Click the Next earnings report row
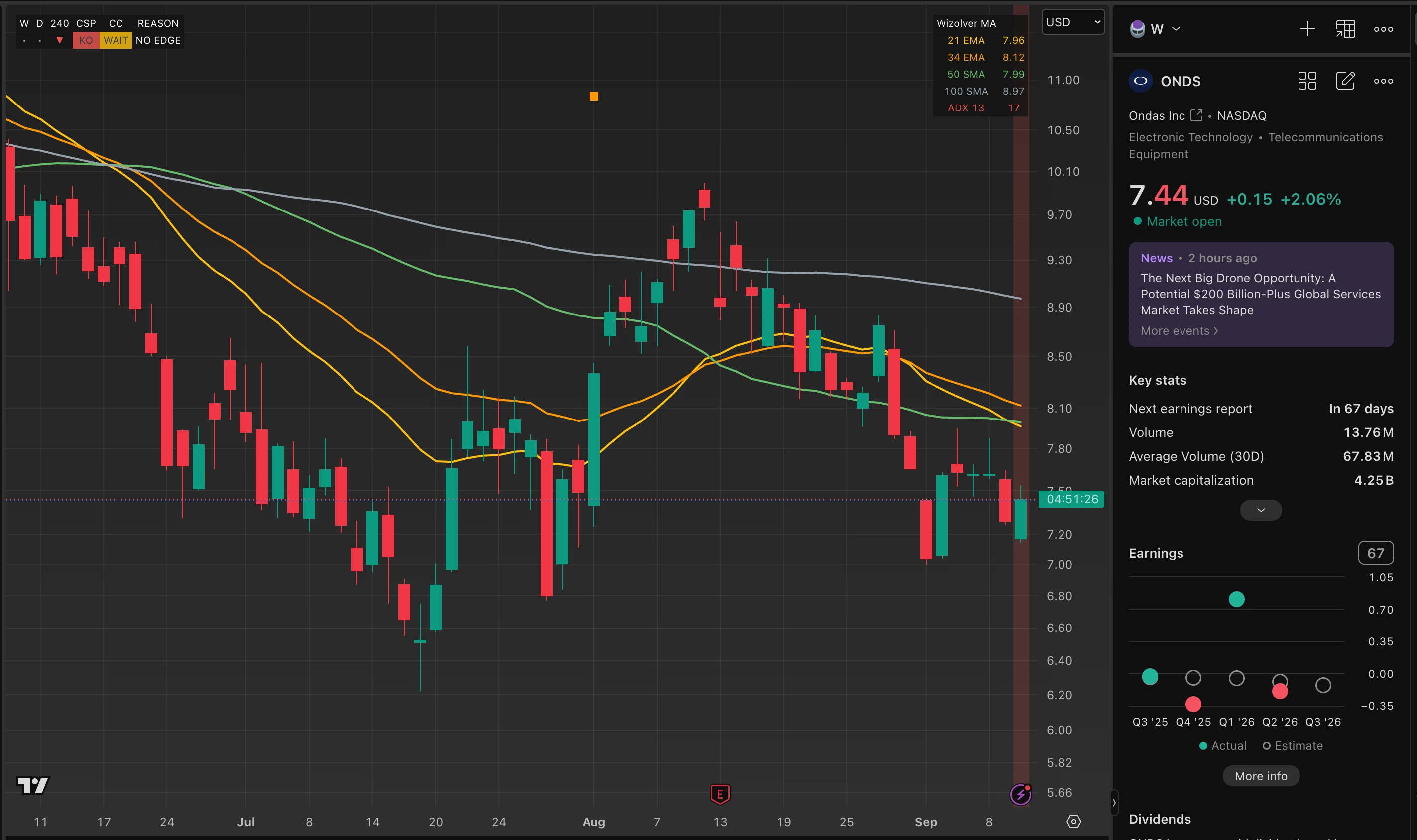Image resolution: width=1417 pixels, height=840 pixels. (1261, 408)
